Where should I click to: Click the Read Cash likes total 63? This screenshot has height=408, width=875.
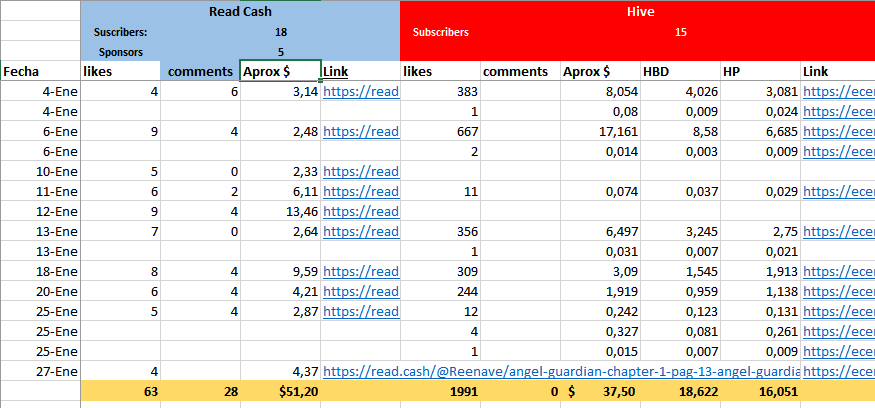click(121, 392)
